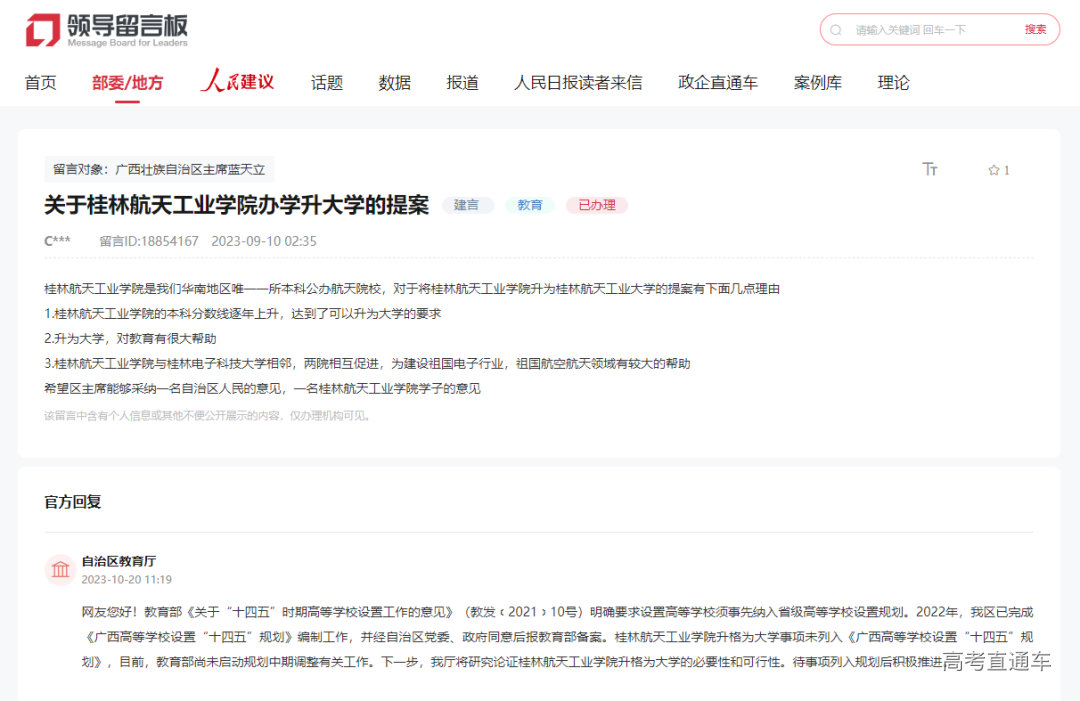Screen dimensions: 1080x701
Task: Open the 报道 section
Action: pos(461,82)
